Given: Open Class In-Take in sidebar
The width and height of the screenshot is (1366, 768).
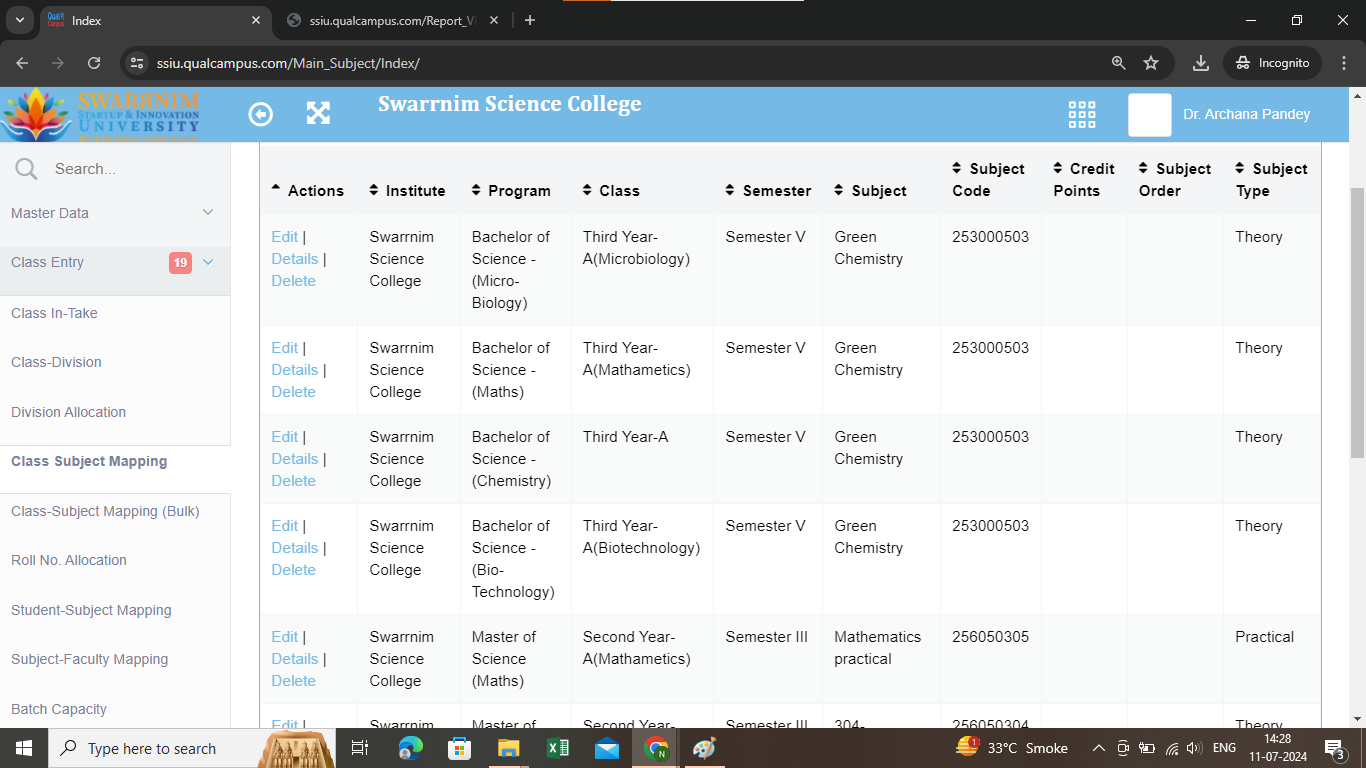Looking at the screenshot, I should pos(54,313).
